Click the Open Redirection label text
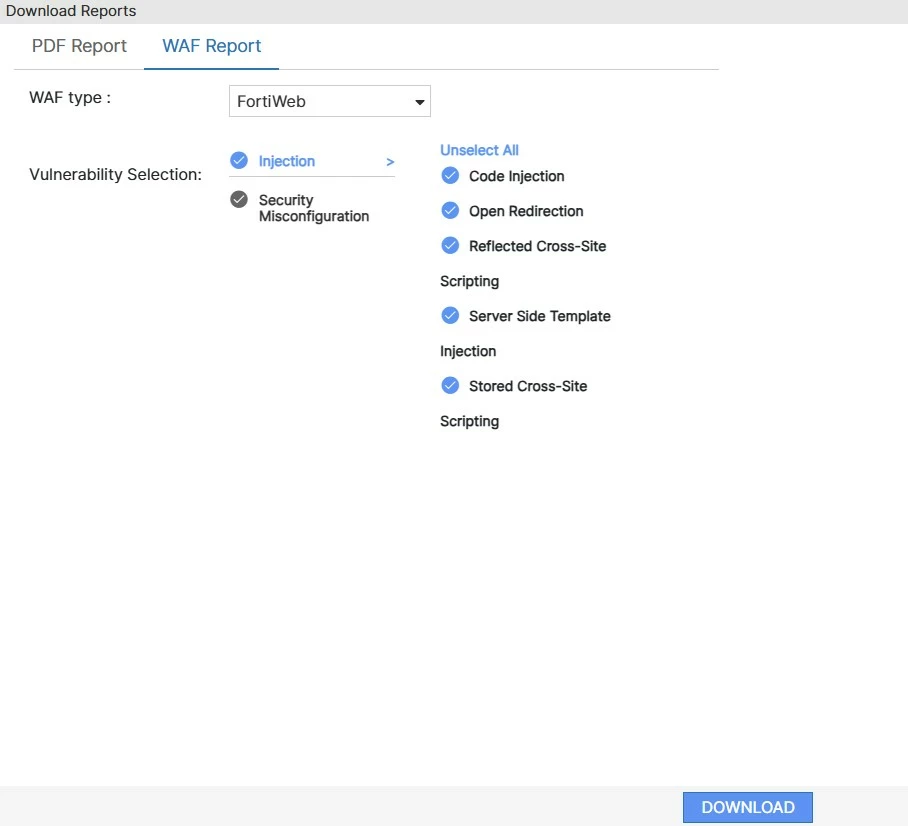 526,211
